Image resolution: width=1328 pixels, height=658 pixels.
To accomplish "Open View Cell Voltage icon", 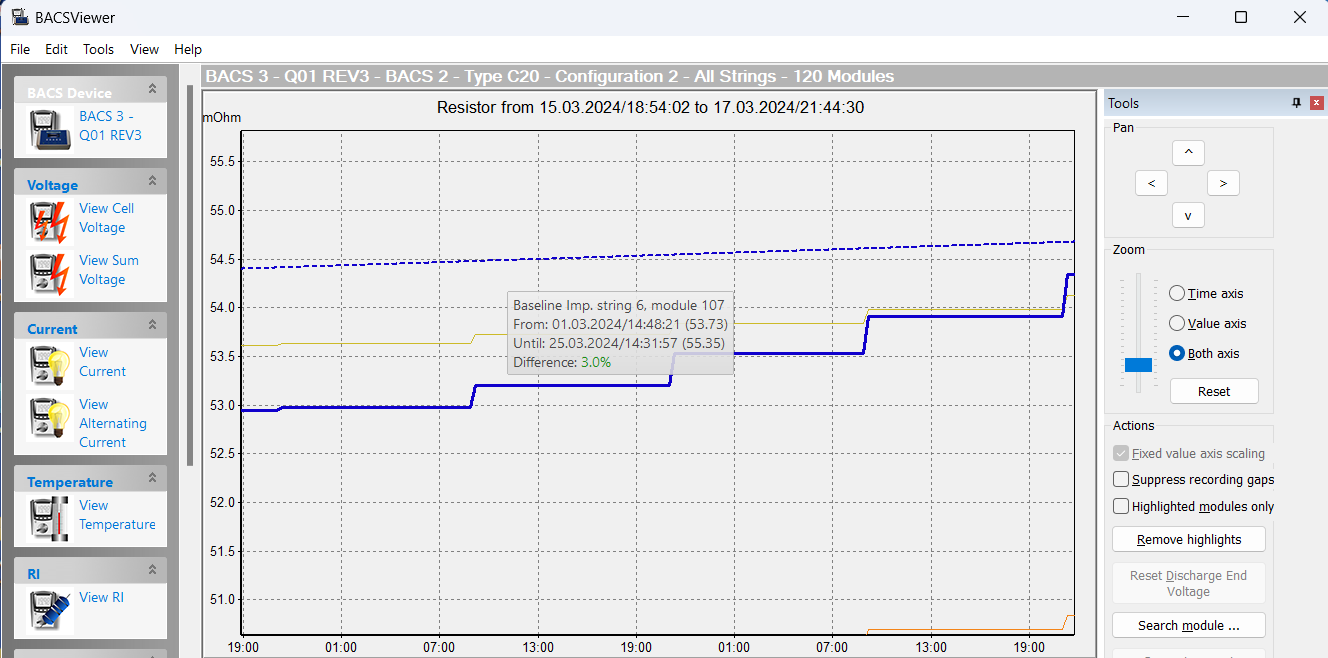I will click(49, 220).
